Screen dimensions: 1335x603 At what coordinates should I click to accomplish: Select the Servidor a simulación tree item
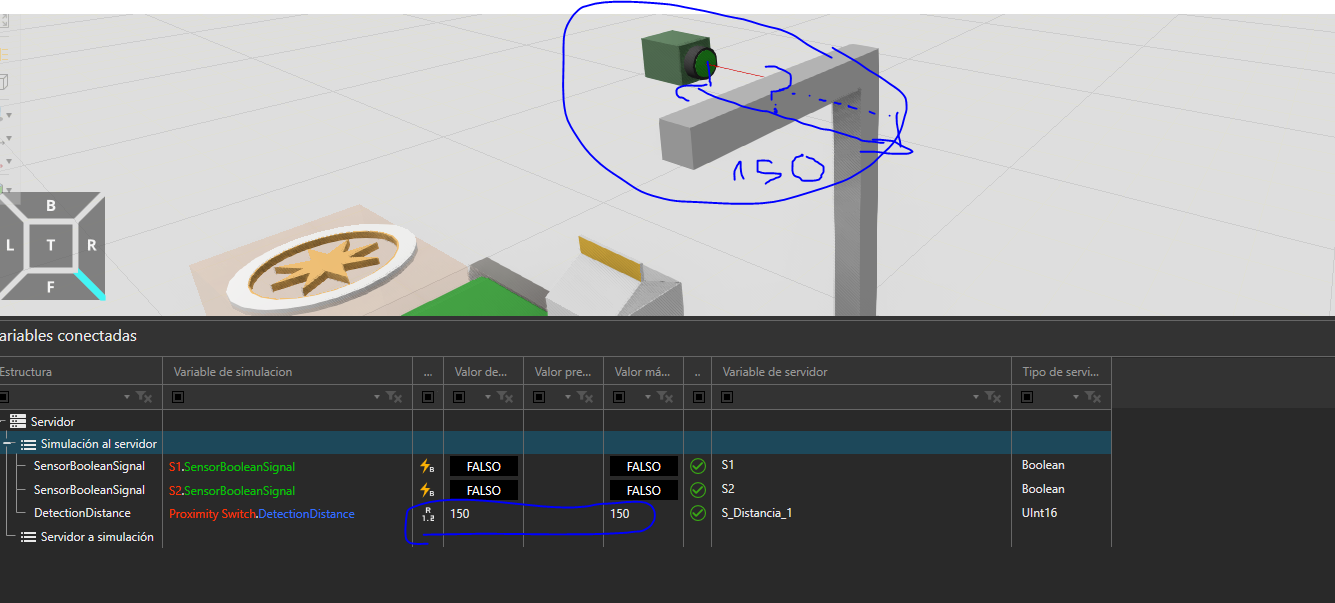[96, 537]
